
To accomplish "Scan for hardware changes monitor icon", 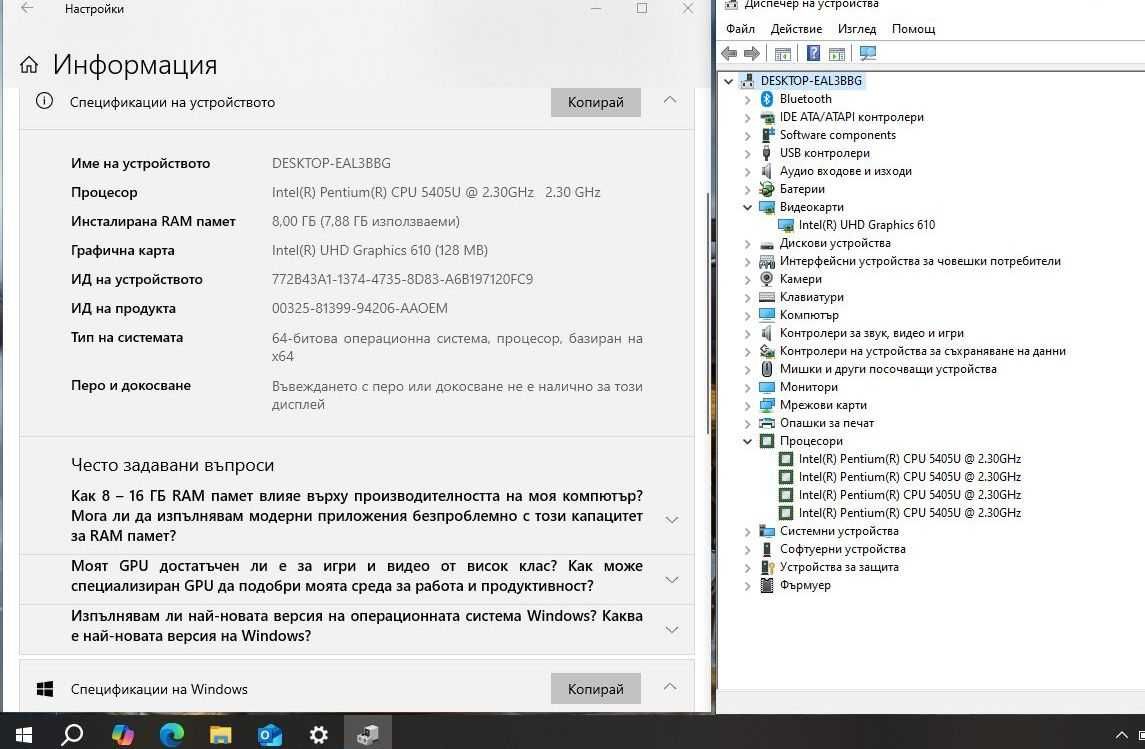I will coord(868,53).
